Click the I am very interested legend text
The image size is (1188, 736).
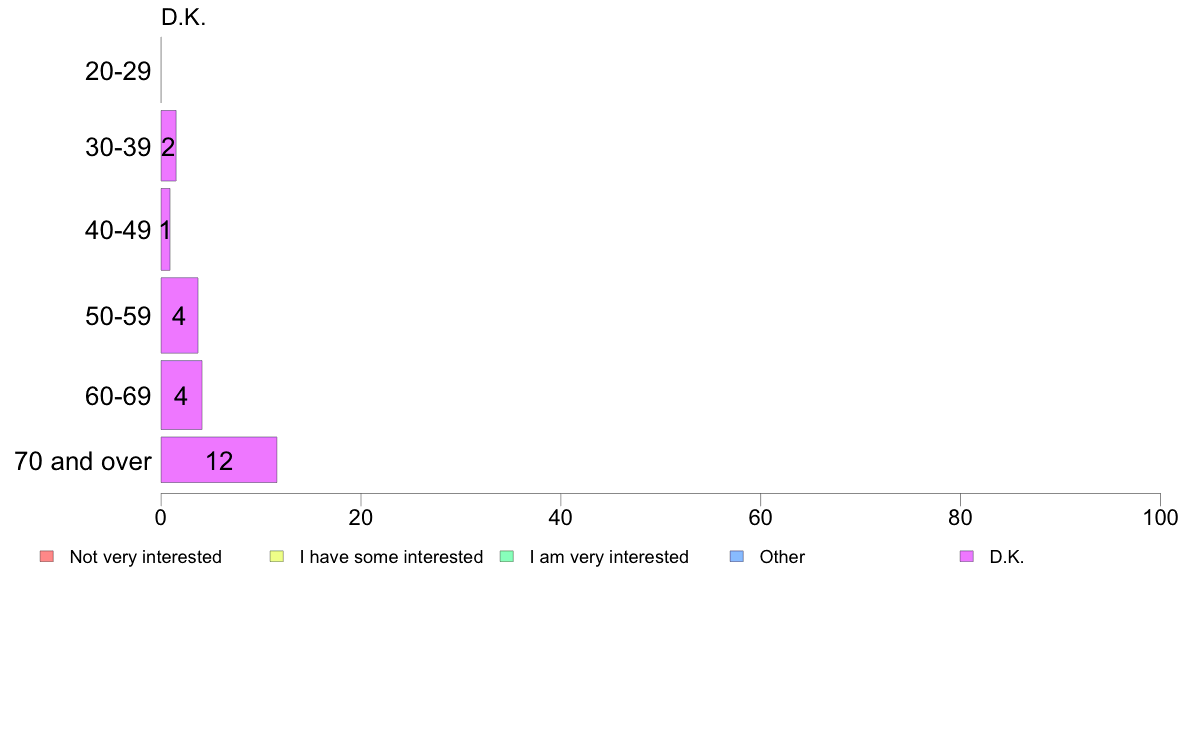point(609,557)
